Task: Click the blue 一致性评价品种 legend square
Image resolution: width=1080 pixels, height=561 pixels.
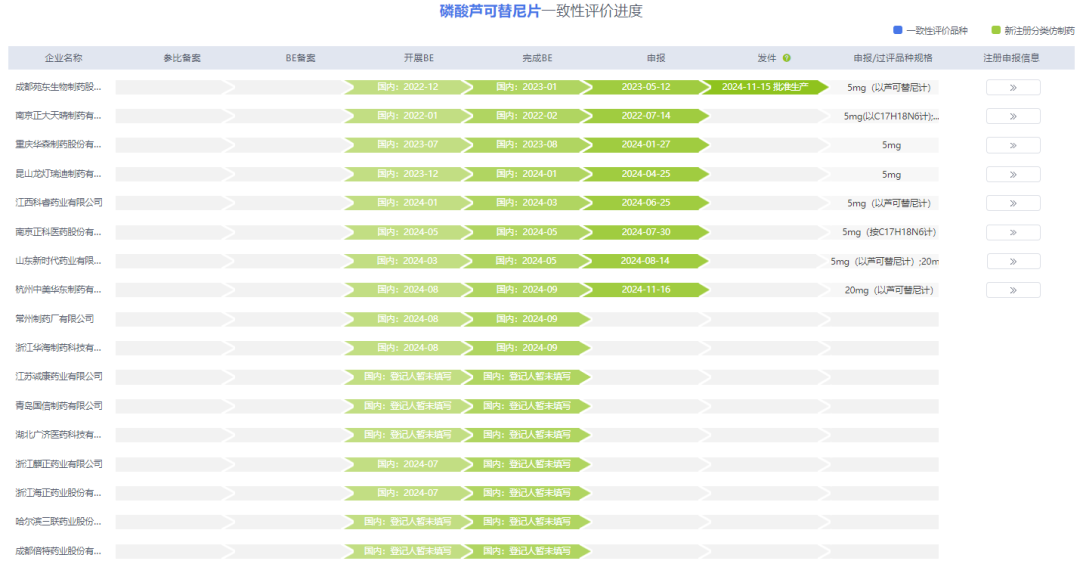Action: [x=897, y=30]
